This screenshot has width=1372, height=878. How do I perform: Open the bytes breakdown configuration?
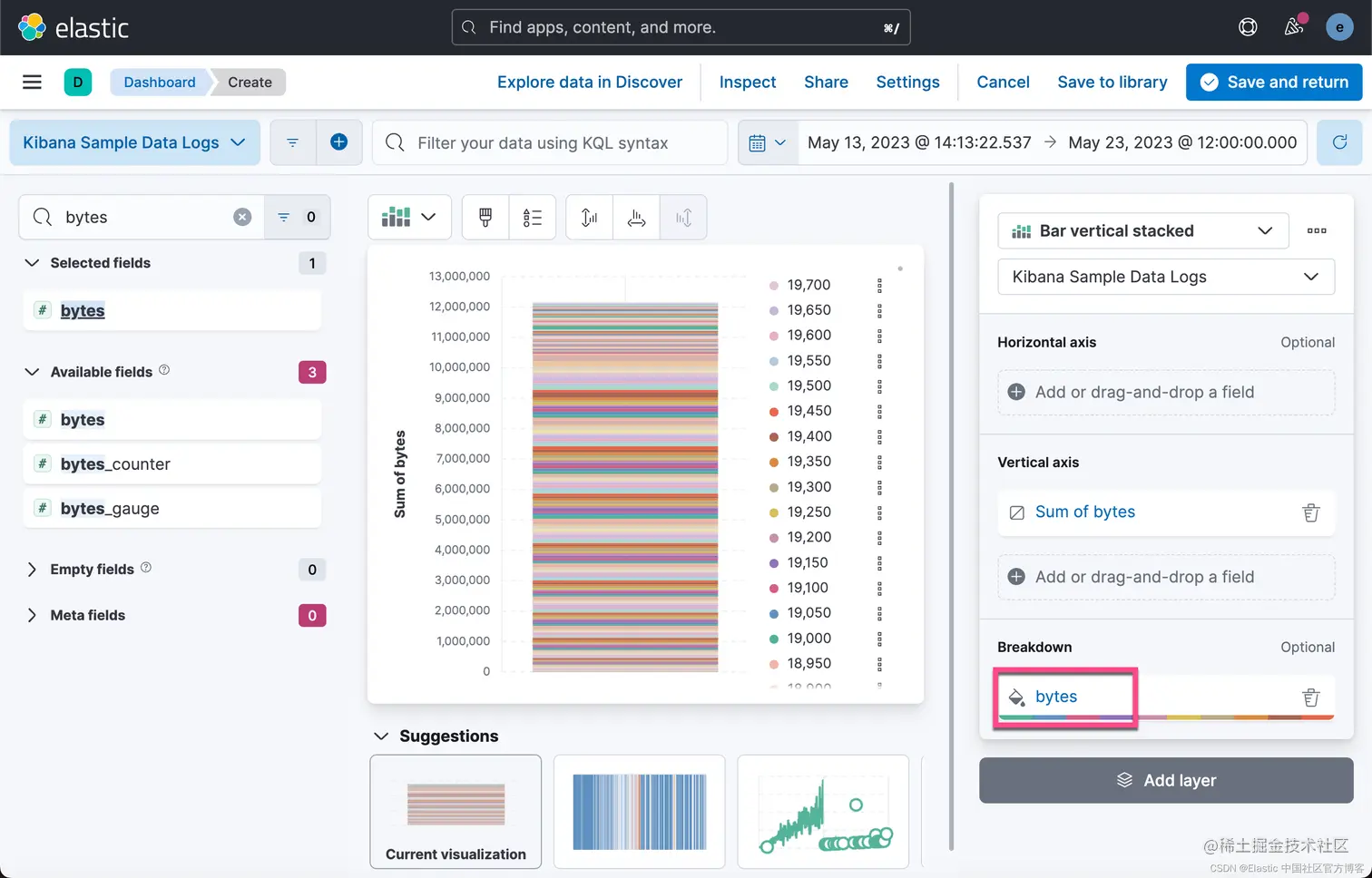coord(1056,697)
